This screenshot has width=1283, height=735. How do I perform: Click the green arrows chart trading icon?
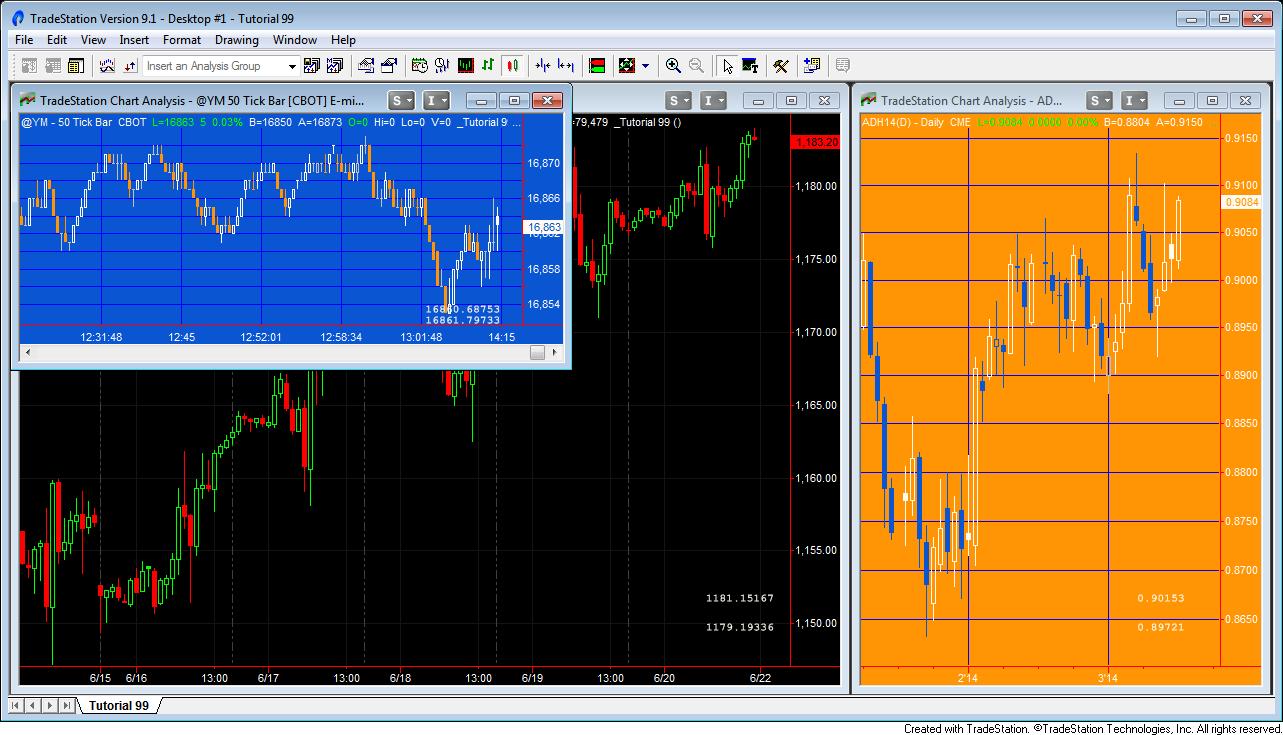pyautogui.click(x=627, y=66)
